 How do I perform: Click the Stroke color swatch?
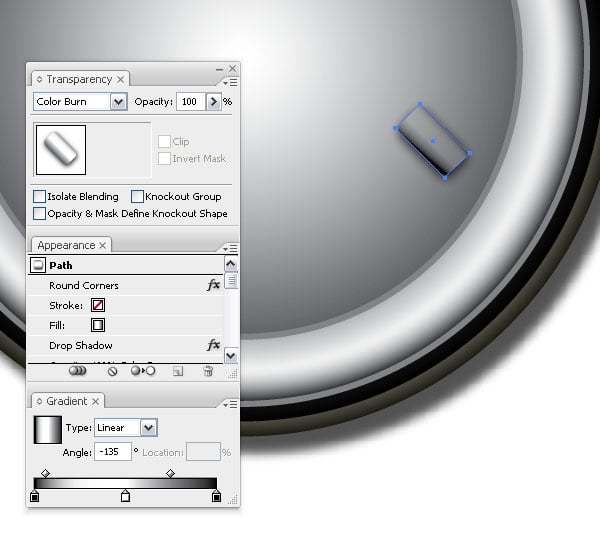coord(98,305)
